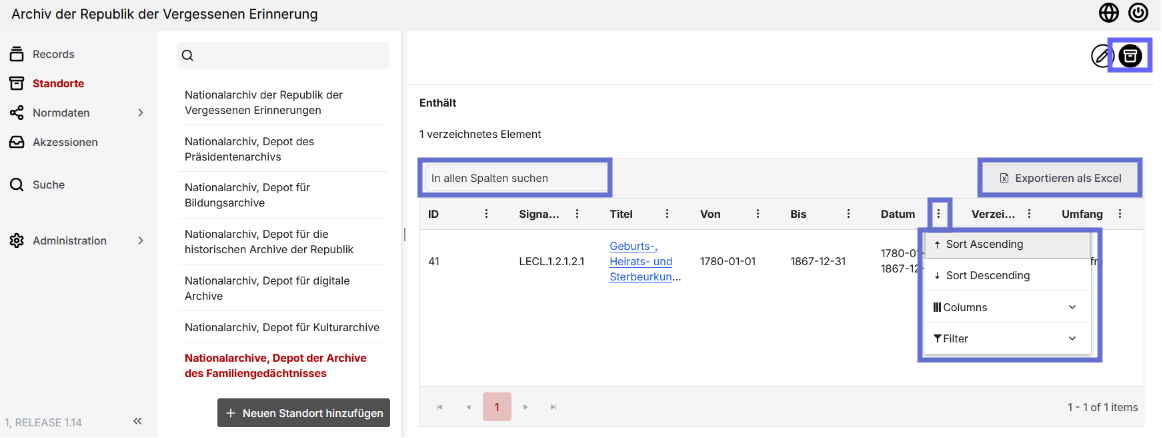Click Neuen Standort hinzufügen button

(304, 414)
